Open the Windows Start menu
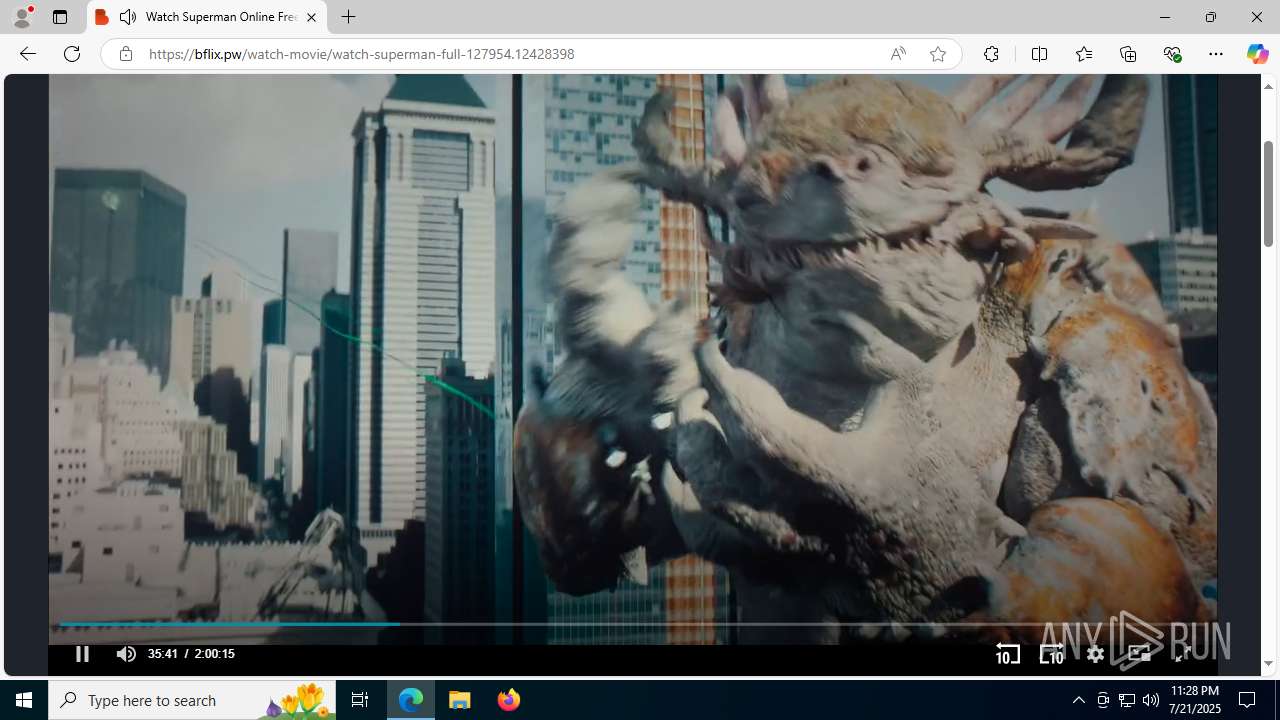Image resolution: width=1280 pixels, height=720 pixels. [24, 700]
